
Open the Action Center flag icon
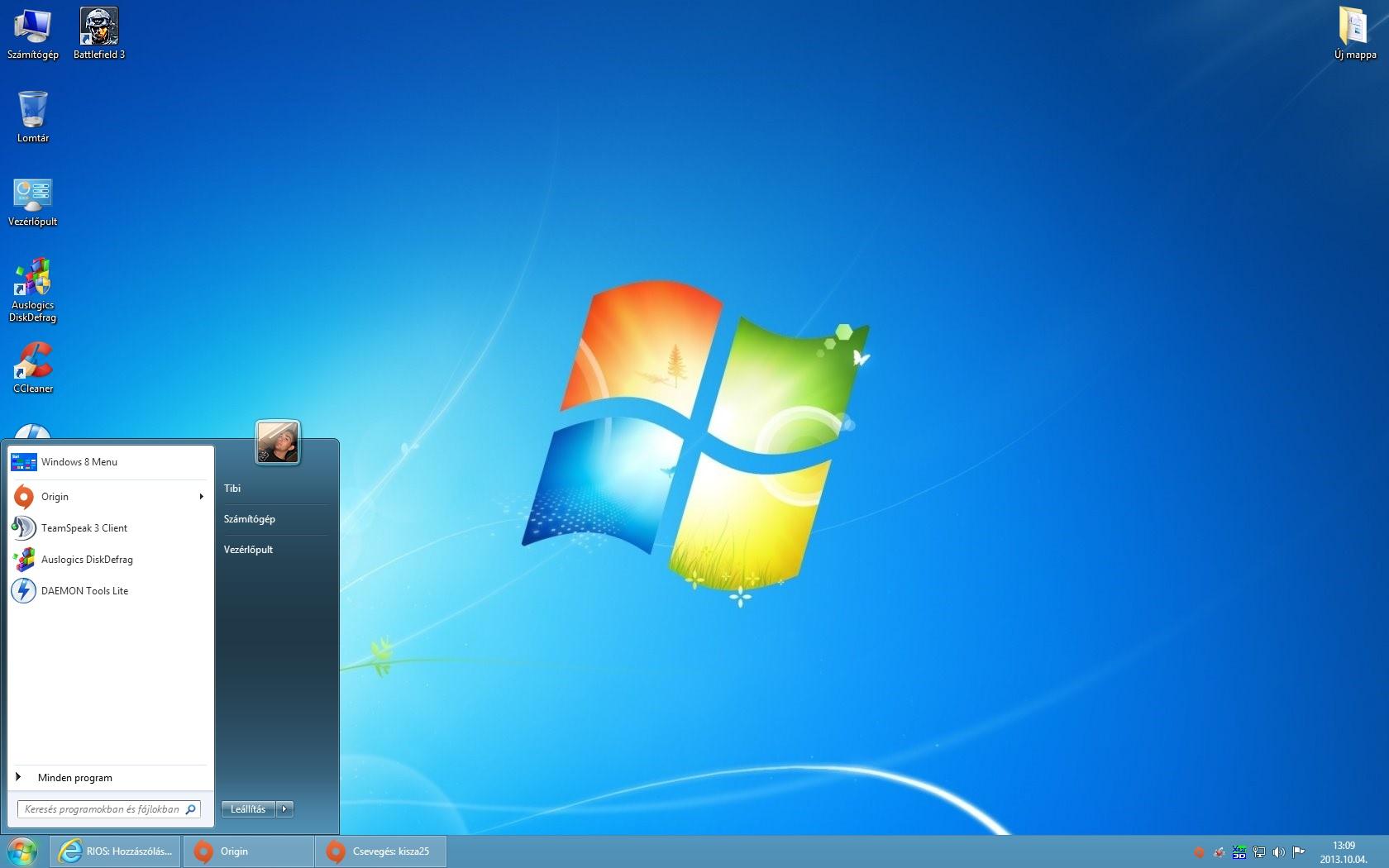(x=1299, y=852)
